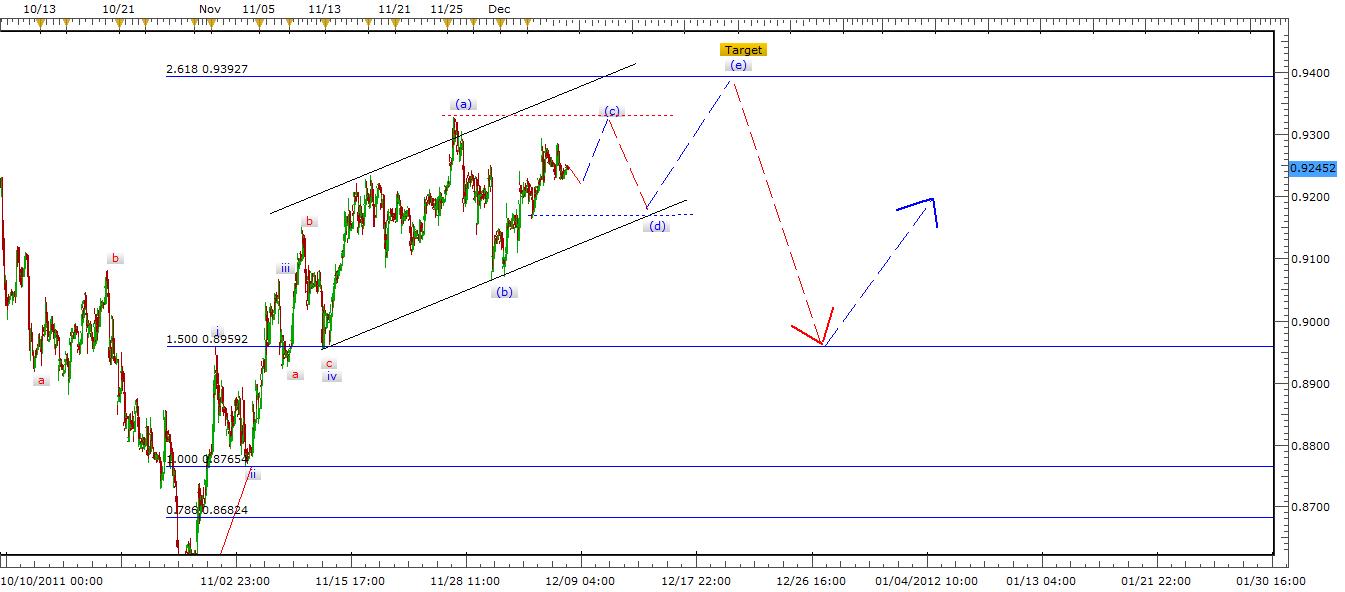The width and height of the screenshot is (1345, 592).
Task: Select the (d) wave label annotation
Action: coord(657,226)
